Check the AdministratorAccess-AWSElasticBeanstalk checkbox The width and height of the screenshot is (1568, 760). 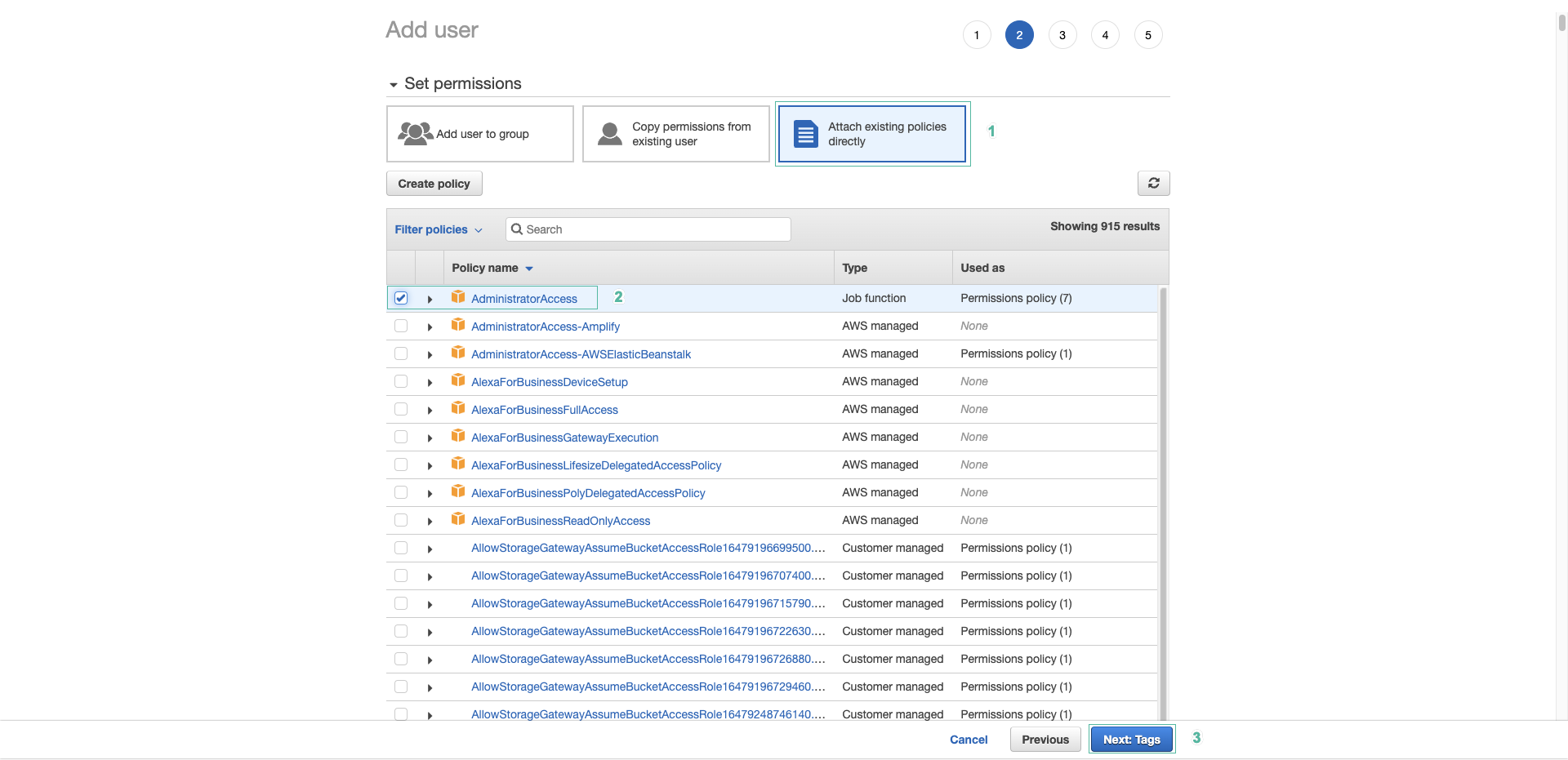click(x=401, y=353)
